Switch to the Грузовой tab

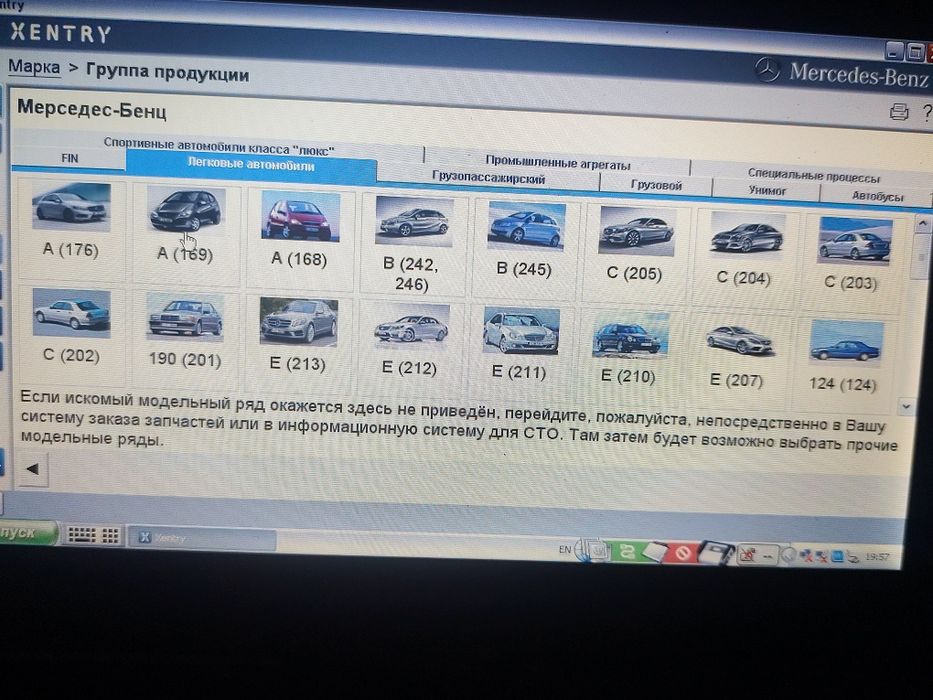point(656,185)
